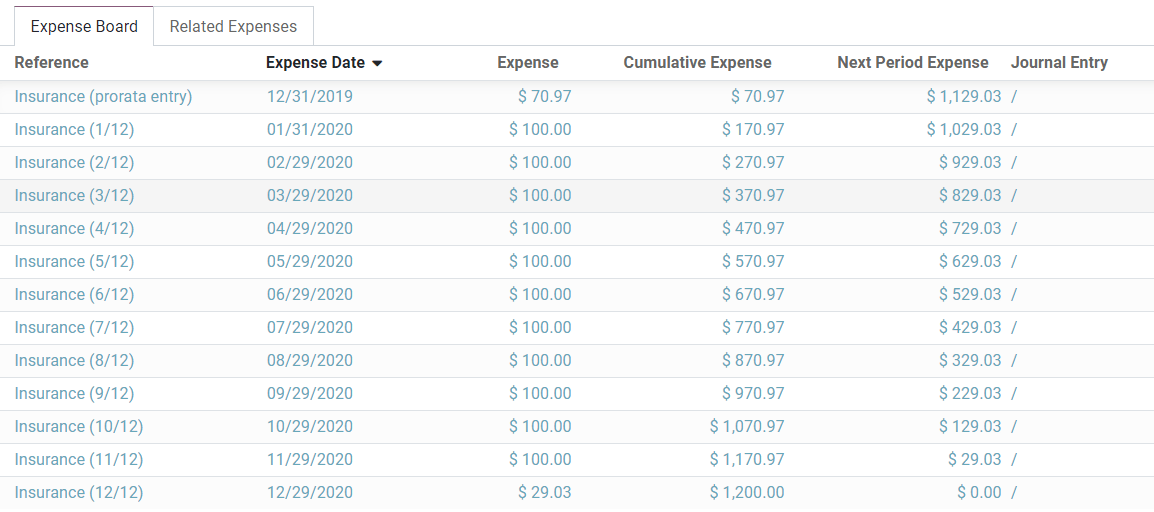Open the Insurance (10/12) line
Image resolution: width=1154 pixels, height=512 pixels.
coord(79,427)
